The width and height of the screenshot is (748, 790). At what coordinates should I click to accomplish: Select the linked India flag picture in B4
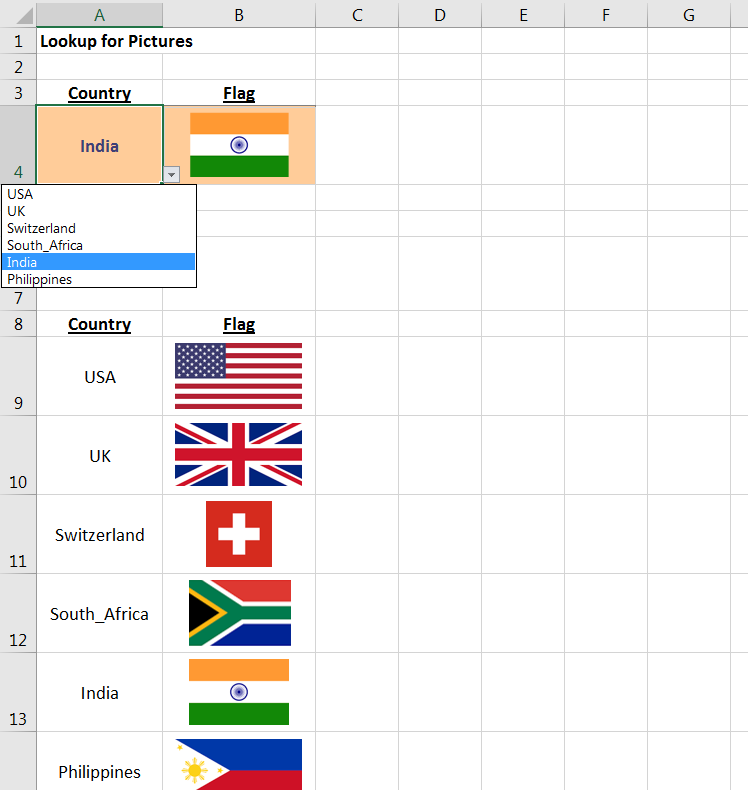point(239,145)
